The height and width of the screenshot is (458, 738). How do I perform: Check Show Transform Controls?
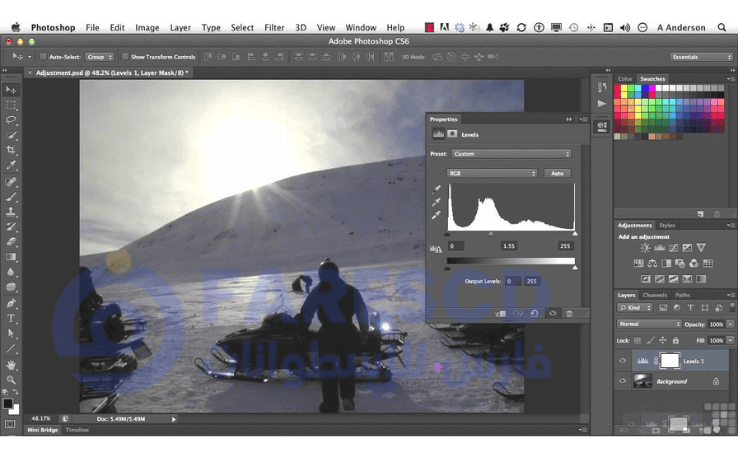tap(126, 57)
